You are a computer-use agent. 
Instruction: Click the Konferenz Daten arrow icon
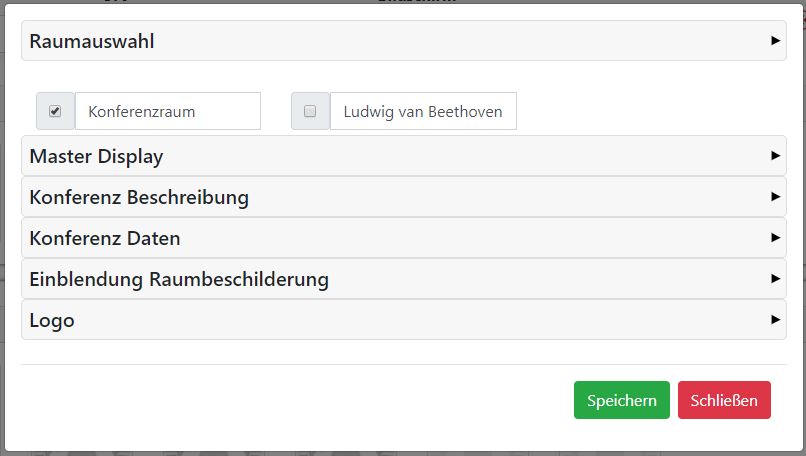tap(775, 238)
